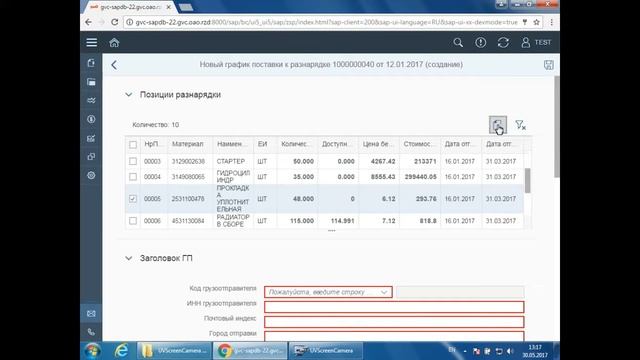The image size is (640, 360).
Task: Open the sidebar gear settings icon
Action: point(91,176)
